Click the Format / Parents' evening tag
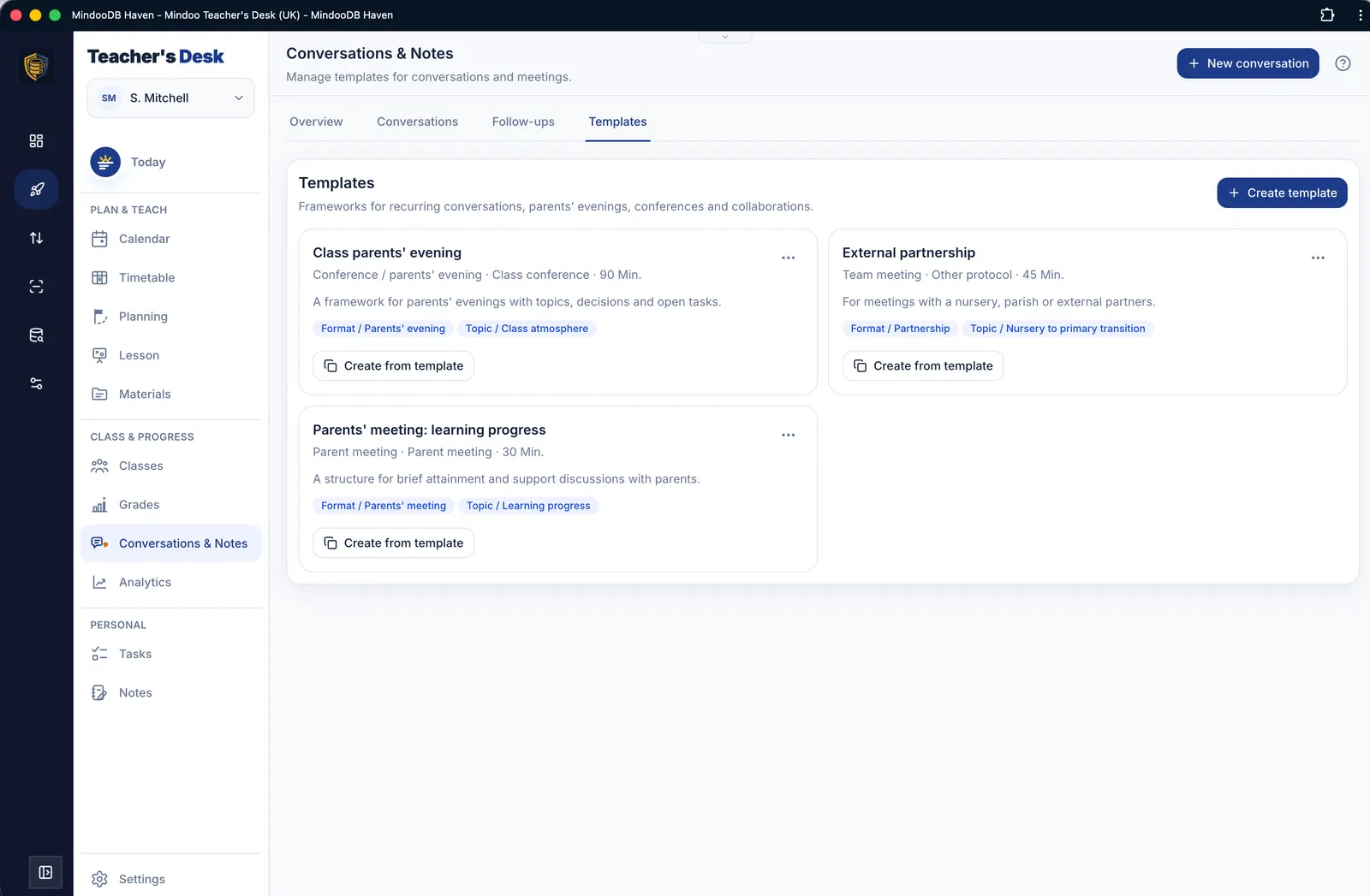Screen dimensions: 1370x896 (x=383, y=329)
